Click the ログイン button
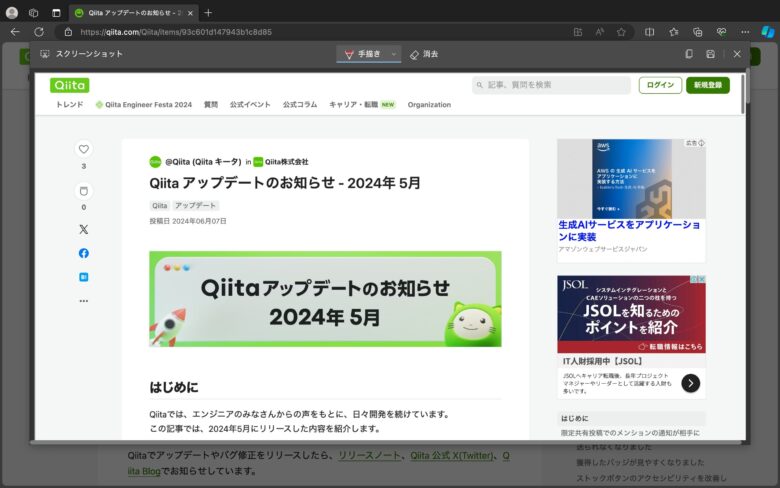The width and height of the screenshot is (780, 488). [660, 85]
